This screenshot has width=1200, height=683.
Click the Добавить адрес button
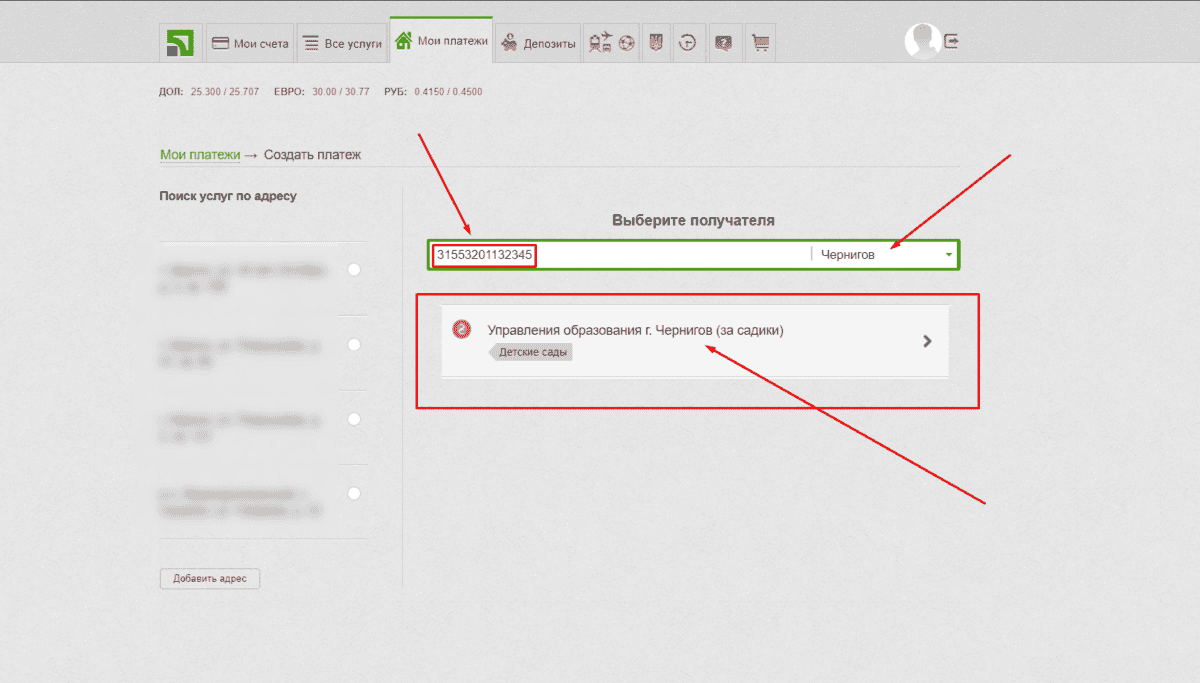pos(210,579)
